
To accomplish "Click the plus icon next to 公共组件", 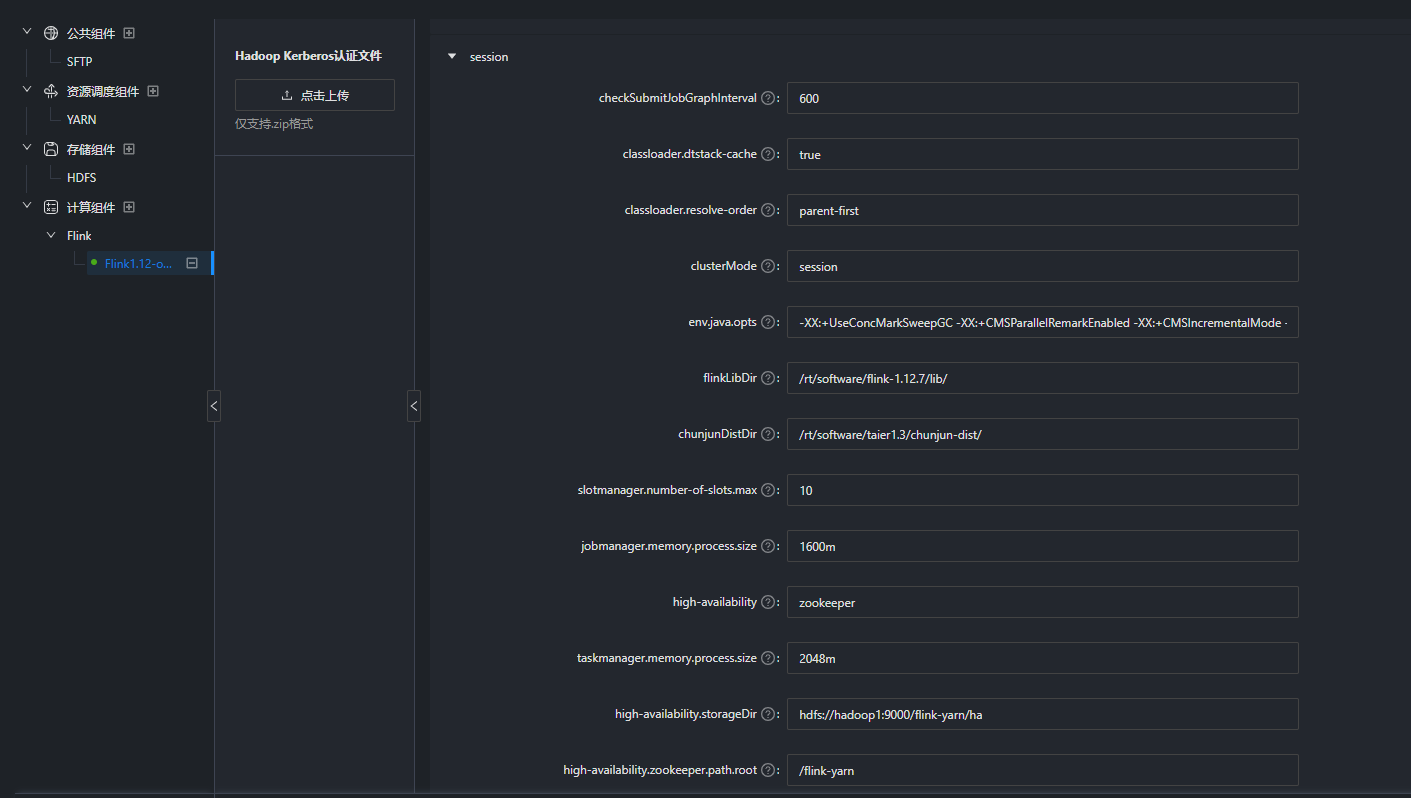I will tap(129, 32).
